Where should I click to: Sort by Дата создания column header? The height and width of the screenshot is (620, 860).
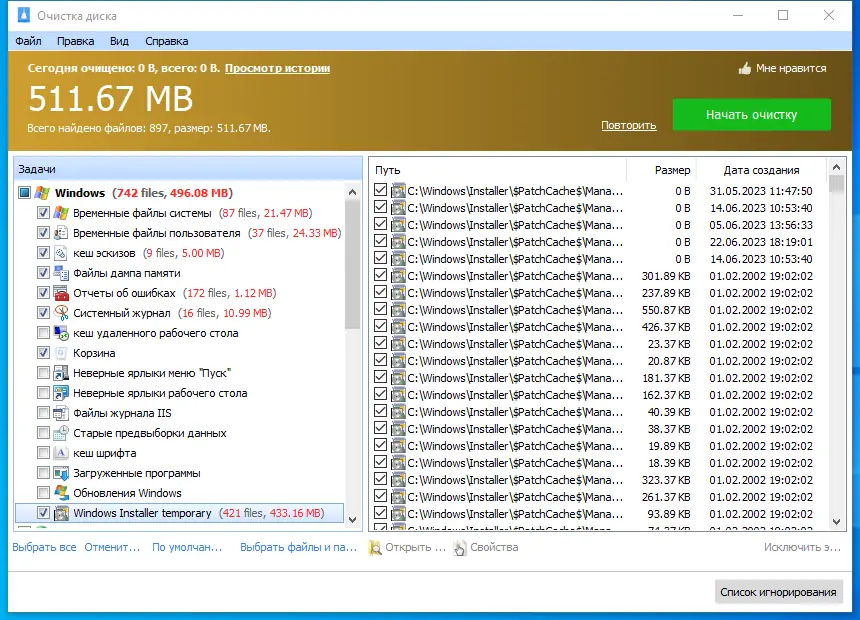pos(761,170)
